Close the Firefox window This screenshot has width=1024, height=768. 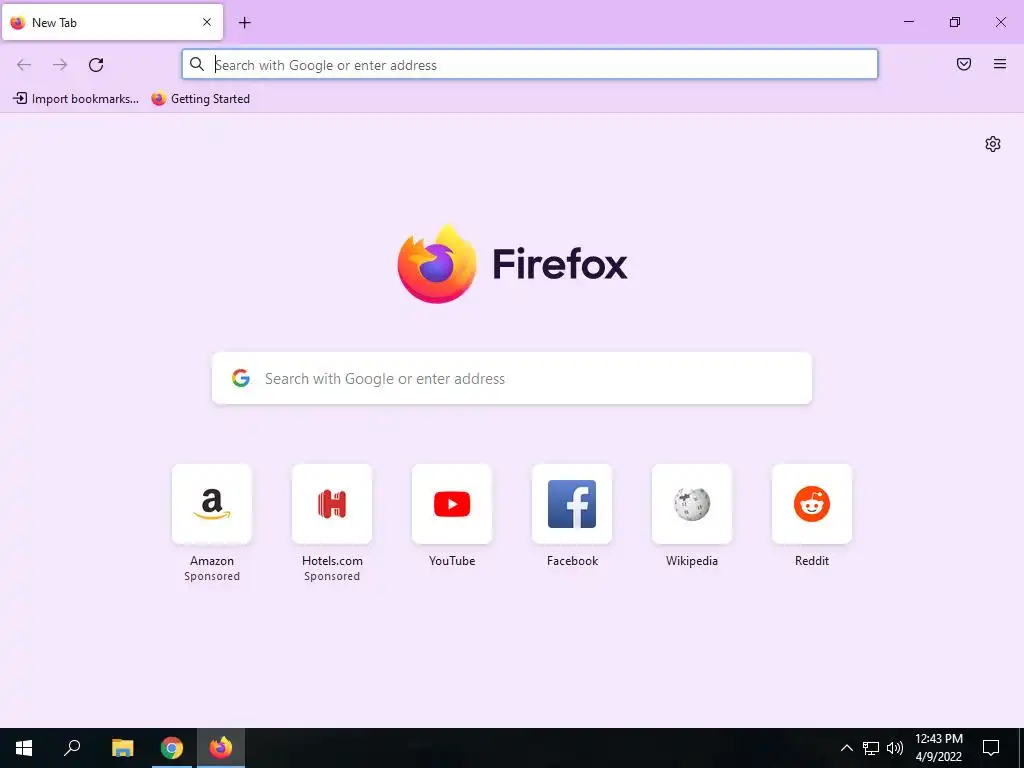1000,22
